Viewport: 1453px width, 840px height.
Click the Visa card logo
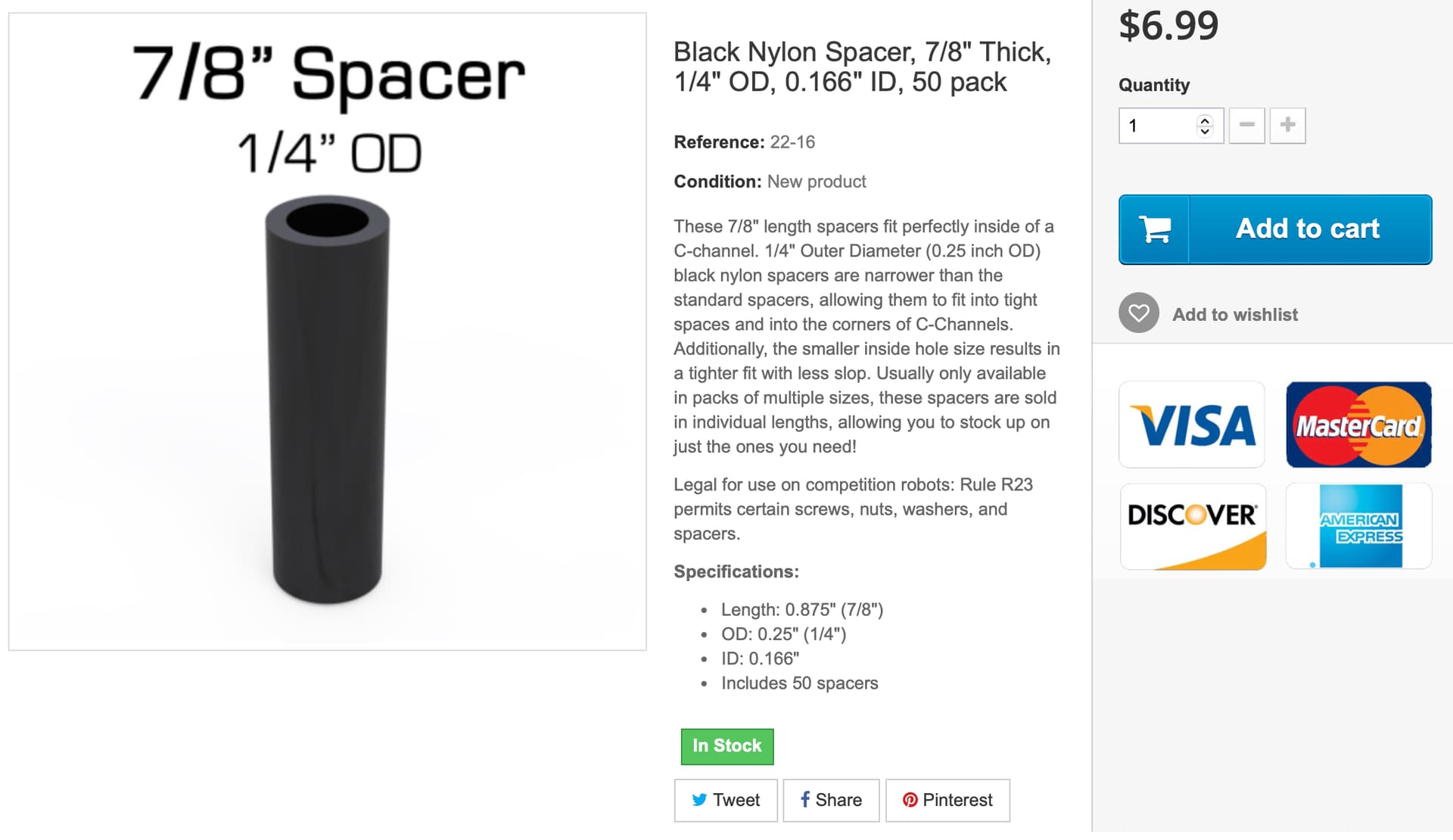[x=1192, y=425]
